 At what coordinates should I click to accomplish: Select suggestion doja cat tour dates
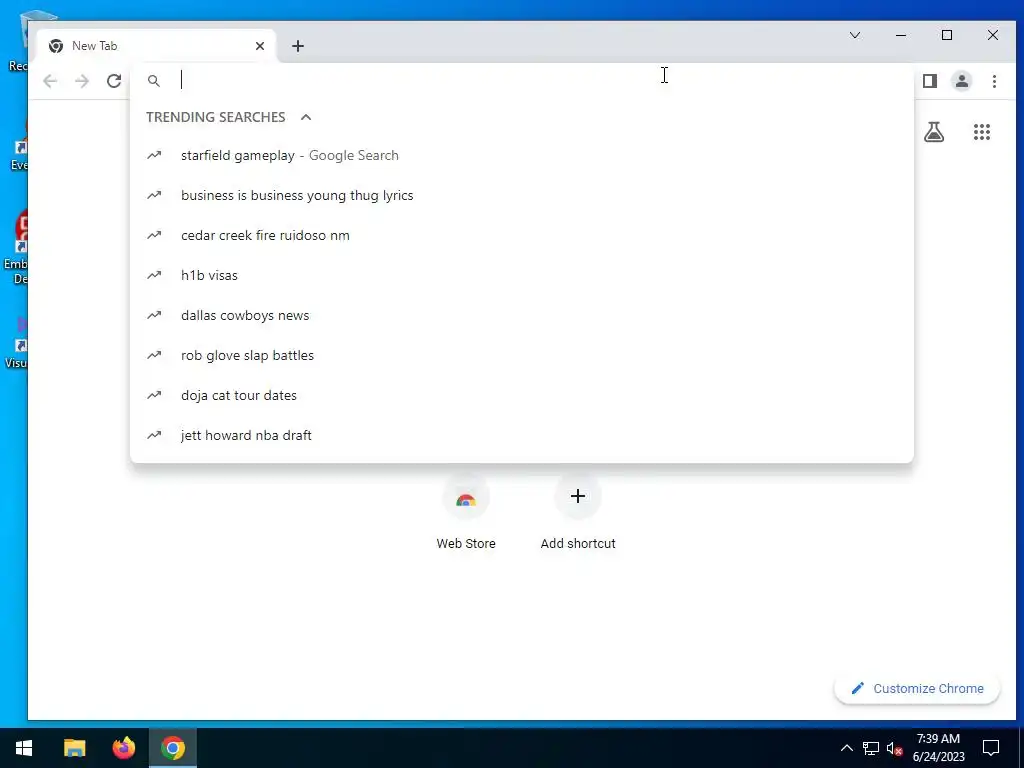tap(522, 395)
